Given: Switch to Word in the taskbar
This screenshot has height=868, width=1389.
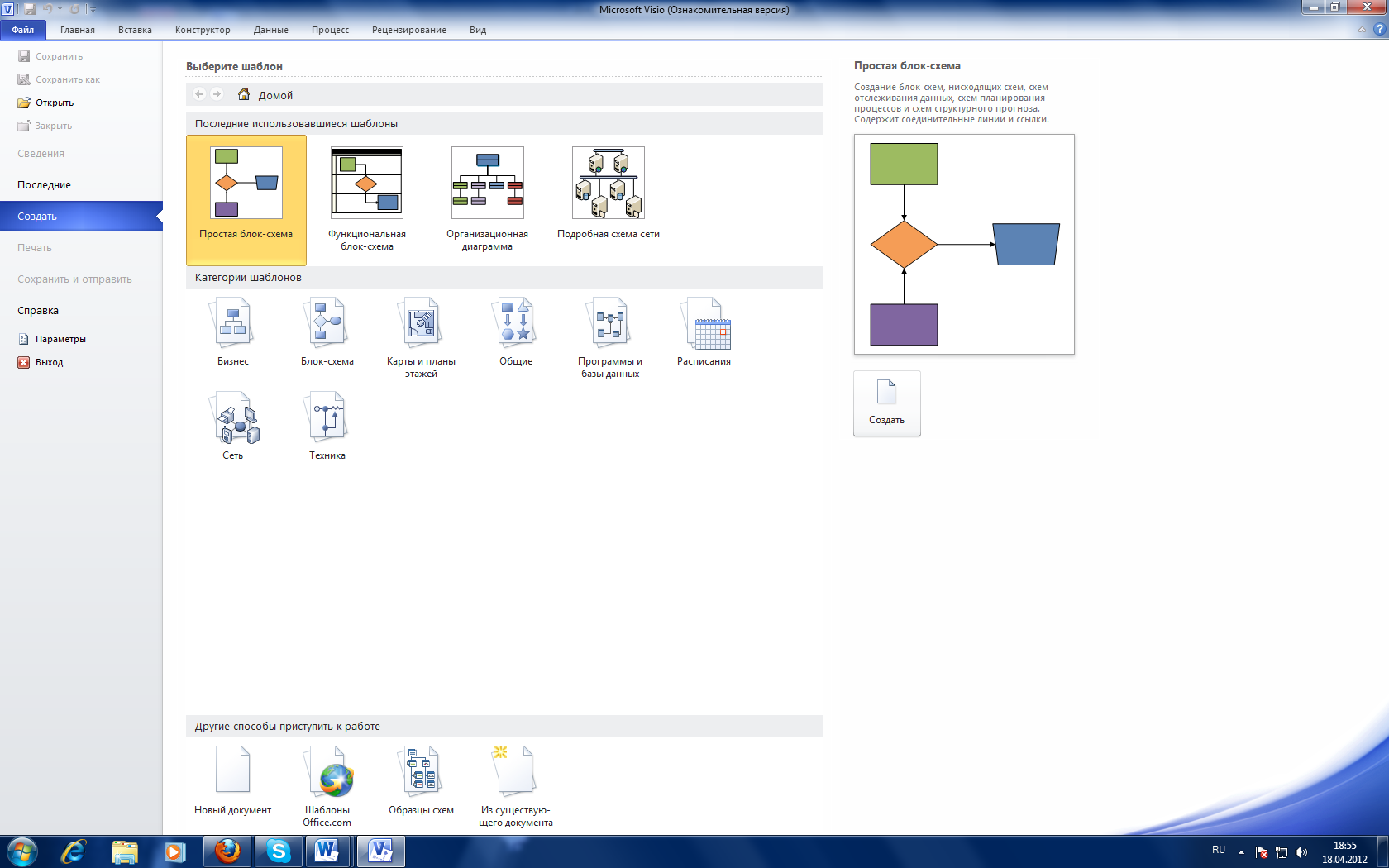Looking at the screenshot, I should [x=327, y=851].
